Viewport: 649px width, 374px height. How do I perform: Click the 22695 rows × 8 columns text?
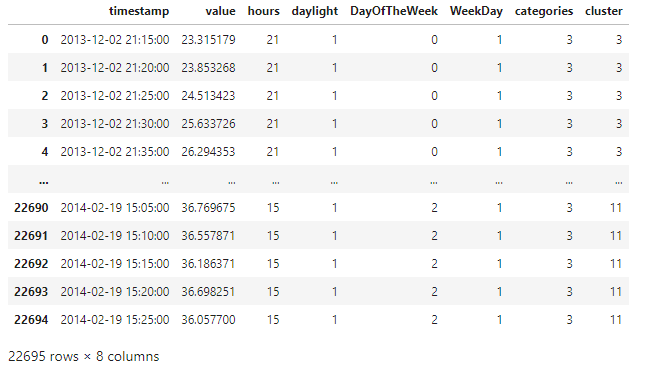click(84, 357)
